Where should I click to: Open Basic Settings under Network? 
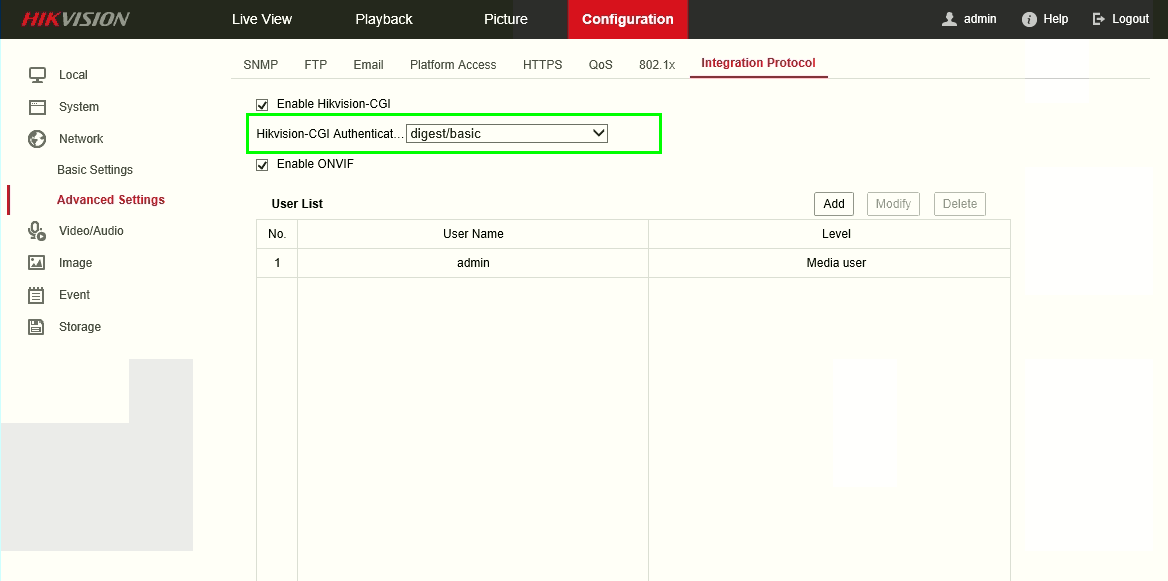pos(95,170)
